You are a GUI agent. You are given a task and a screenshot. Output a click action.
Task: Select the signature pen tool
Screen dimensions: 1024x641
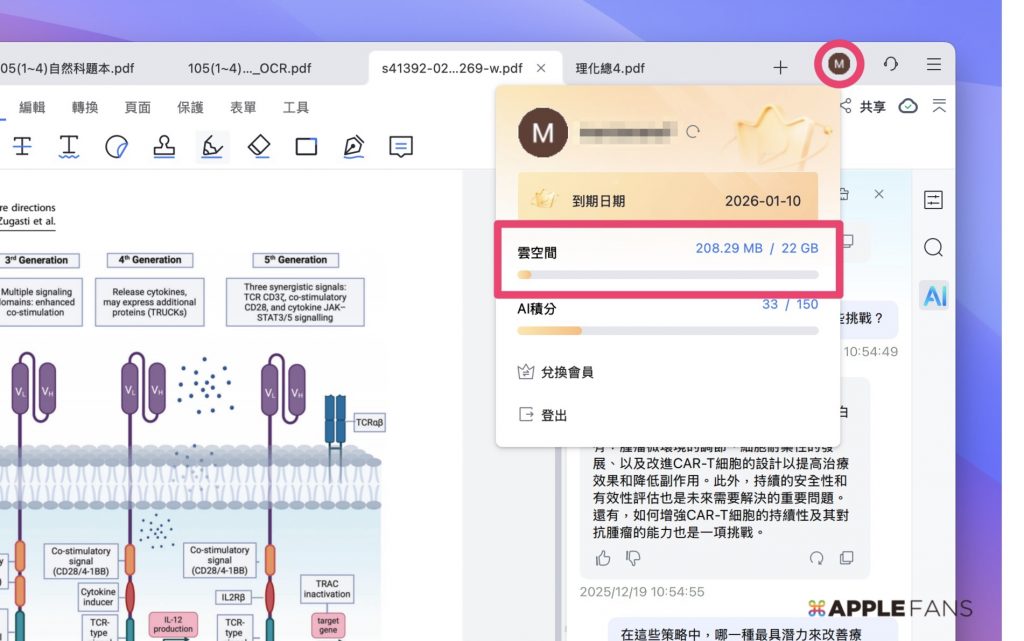(353, 147)
